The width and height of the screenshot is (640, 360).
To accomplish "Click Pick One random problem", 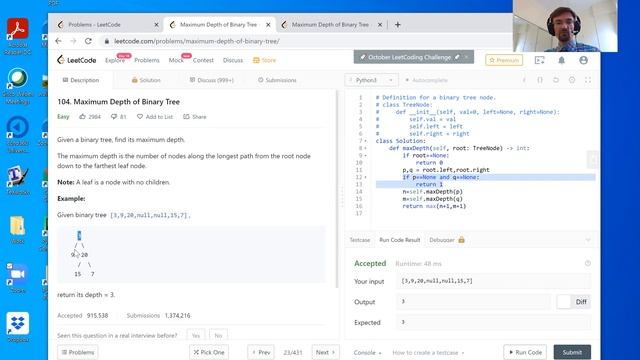I will tap(209, 352).
